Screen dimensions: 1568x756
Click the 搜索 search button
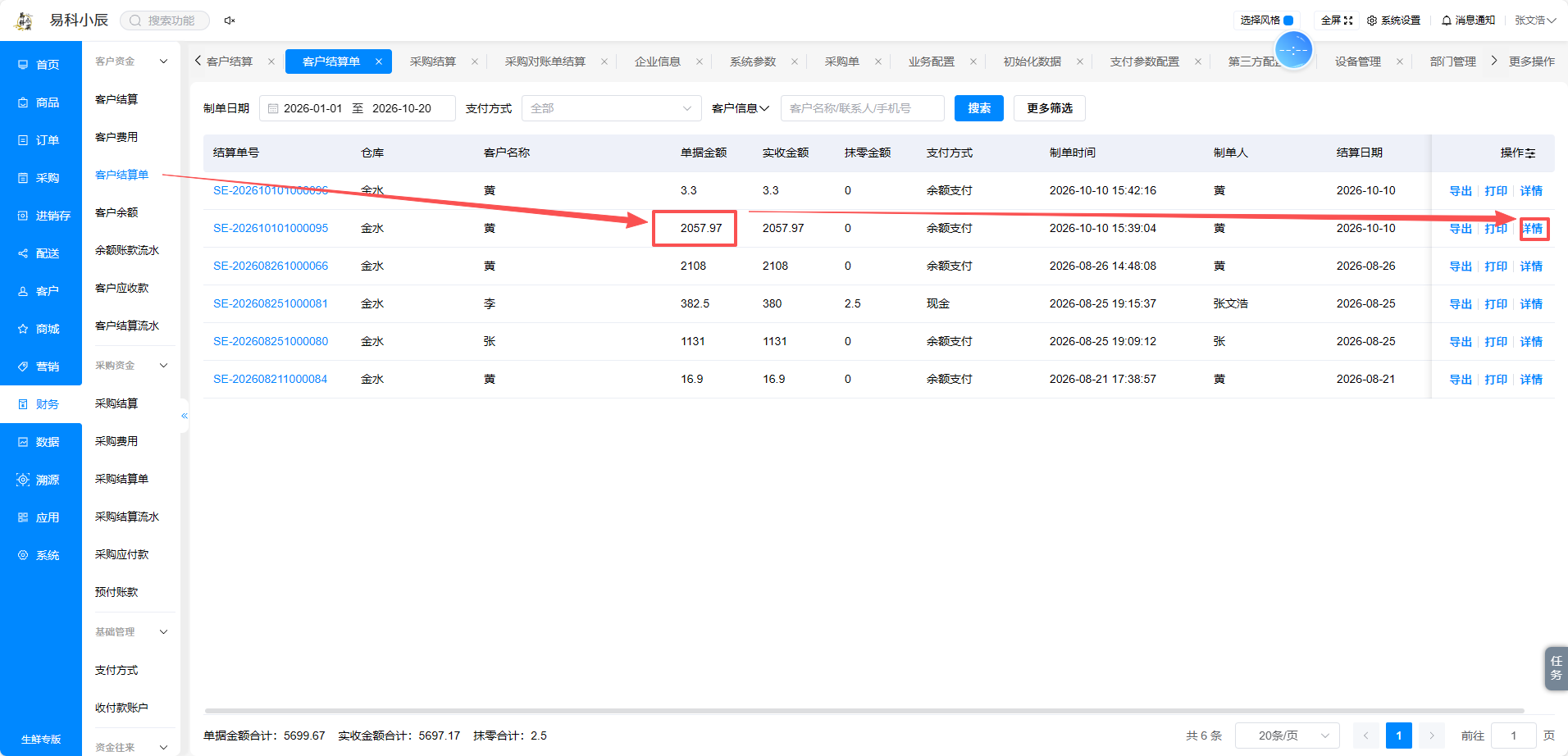pos(979,108)
